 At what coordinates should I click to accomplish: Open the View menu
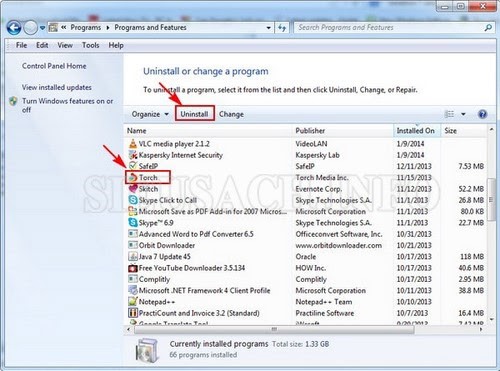pos(65,45)
